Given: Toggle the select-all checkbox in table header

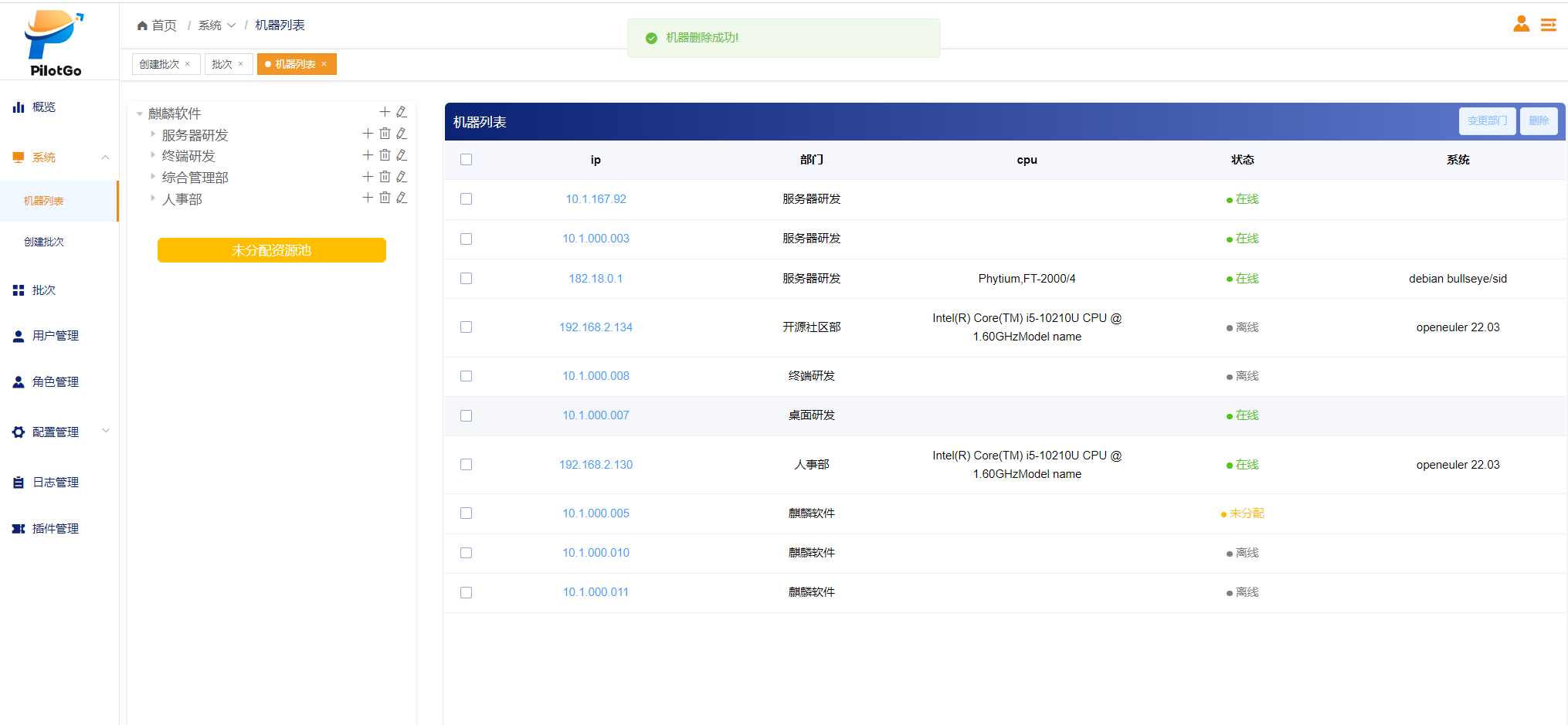Looking at the screenshot, I should (466, 160).
